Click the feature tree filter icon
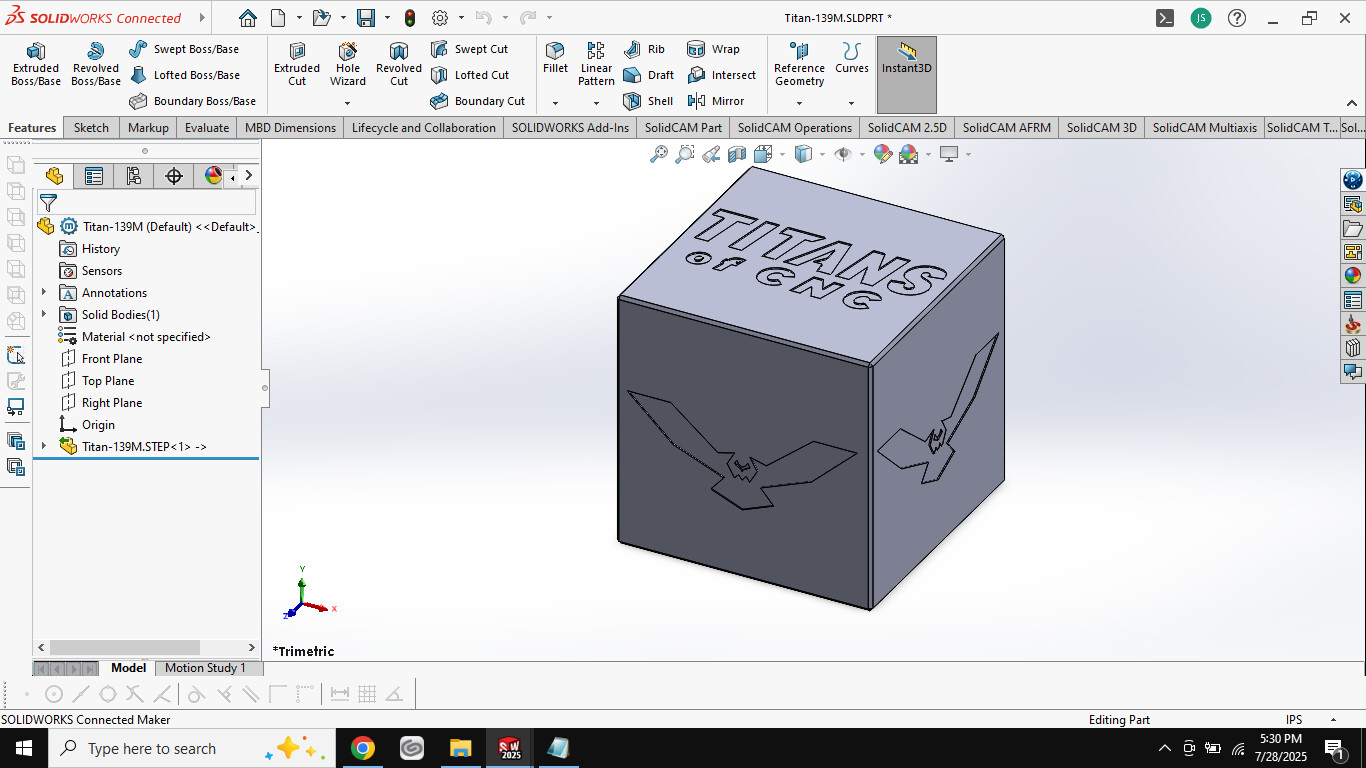 click(48, 203)
